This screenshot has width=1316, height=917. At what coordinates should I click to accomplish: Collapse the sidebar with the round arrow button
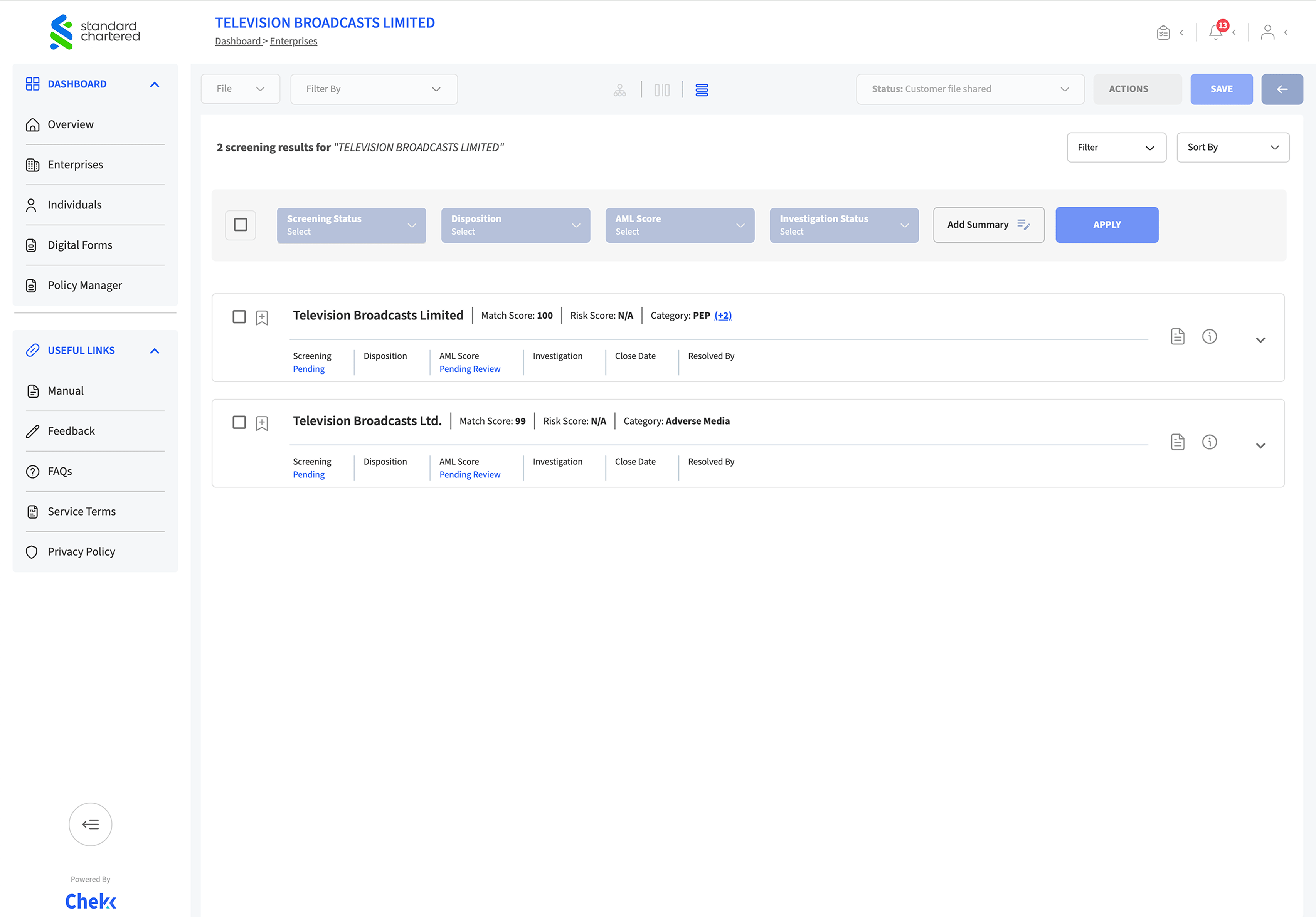[x=91, y=824]
